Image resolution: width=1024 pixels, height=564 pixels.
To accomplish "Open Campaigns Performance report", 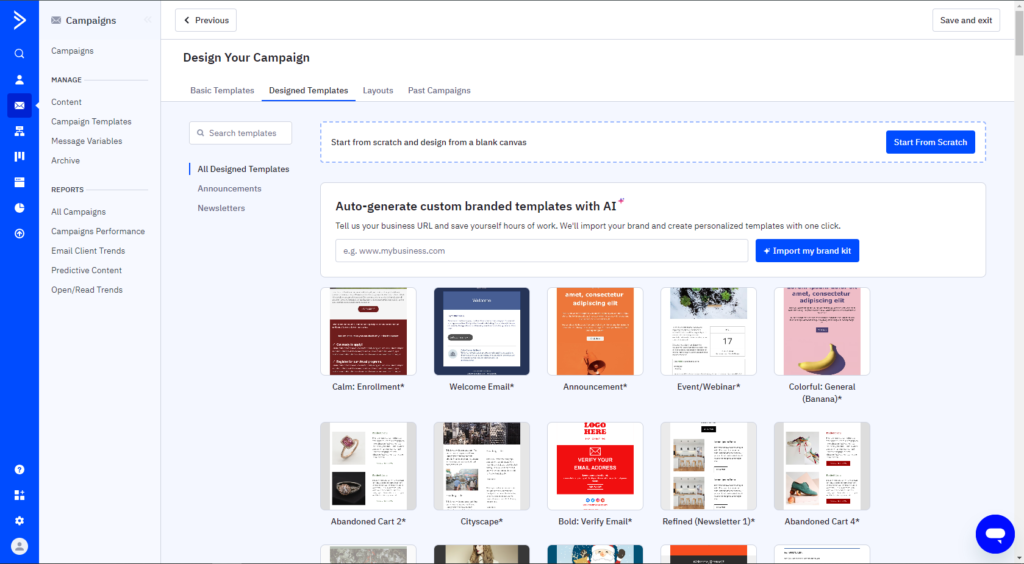I will point(98,231).
